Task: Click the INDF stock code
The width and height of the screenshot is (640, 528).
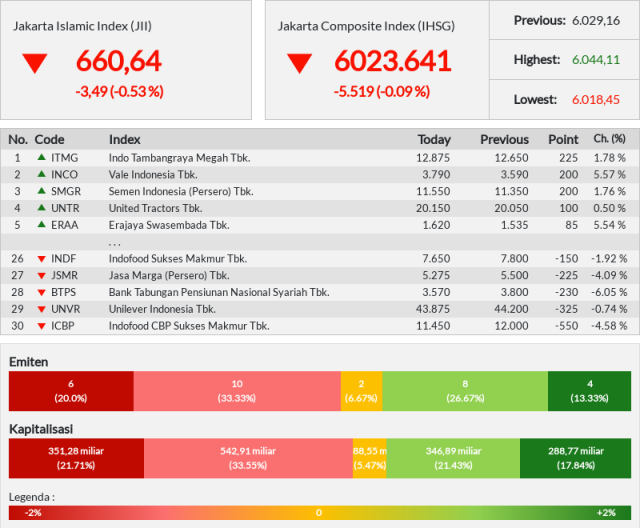Action: pyautogui.click(x=64, y=258)
